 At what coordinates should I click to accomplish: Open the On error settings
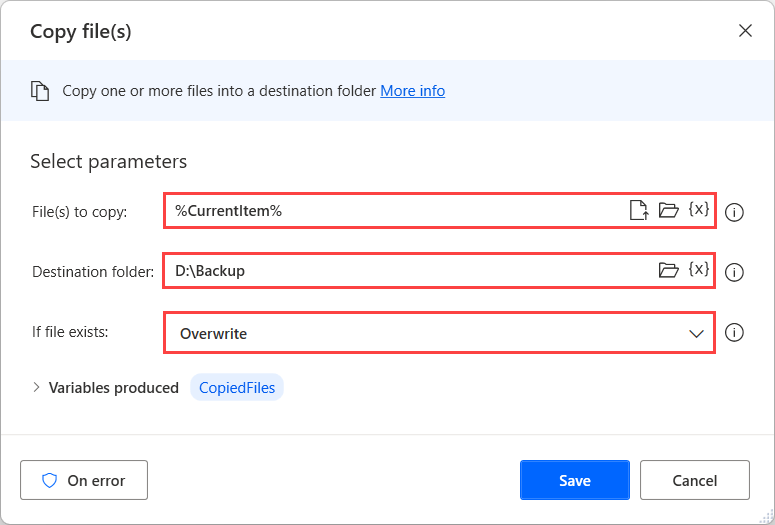pos(84,480)
